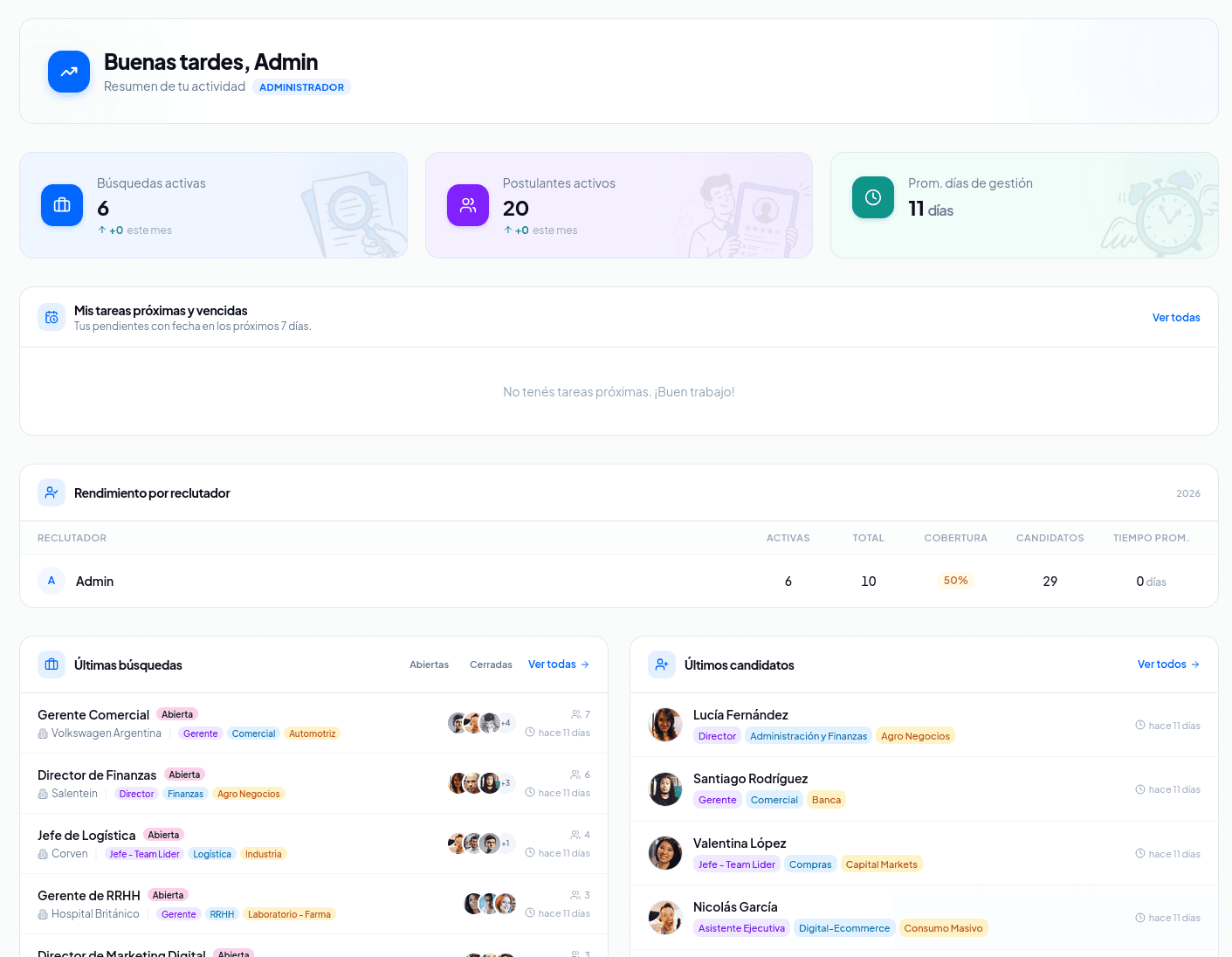Click the Admin recruiter name in table

94,582
